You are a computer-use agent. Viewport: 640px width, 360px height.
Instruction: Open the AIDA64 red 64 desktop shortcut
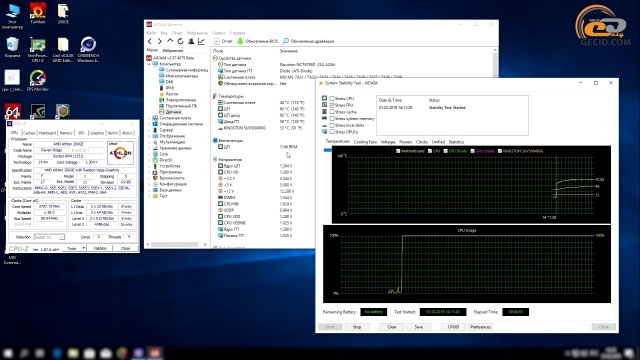tap(12, 111)
